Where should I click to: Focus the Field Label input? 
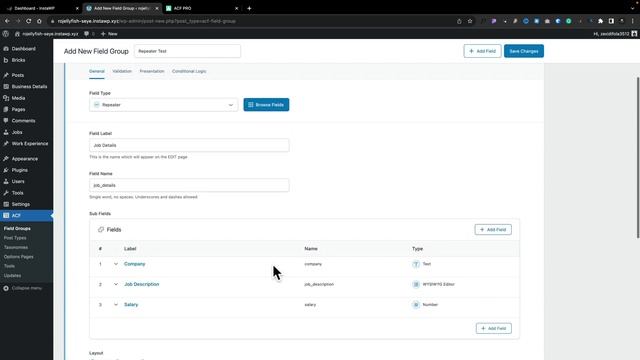click(189, 145)
